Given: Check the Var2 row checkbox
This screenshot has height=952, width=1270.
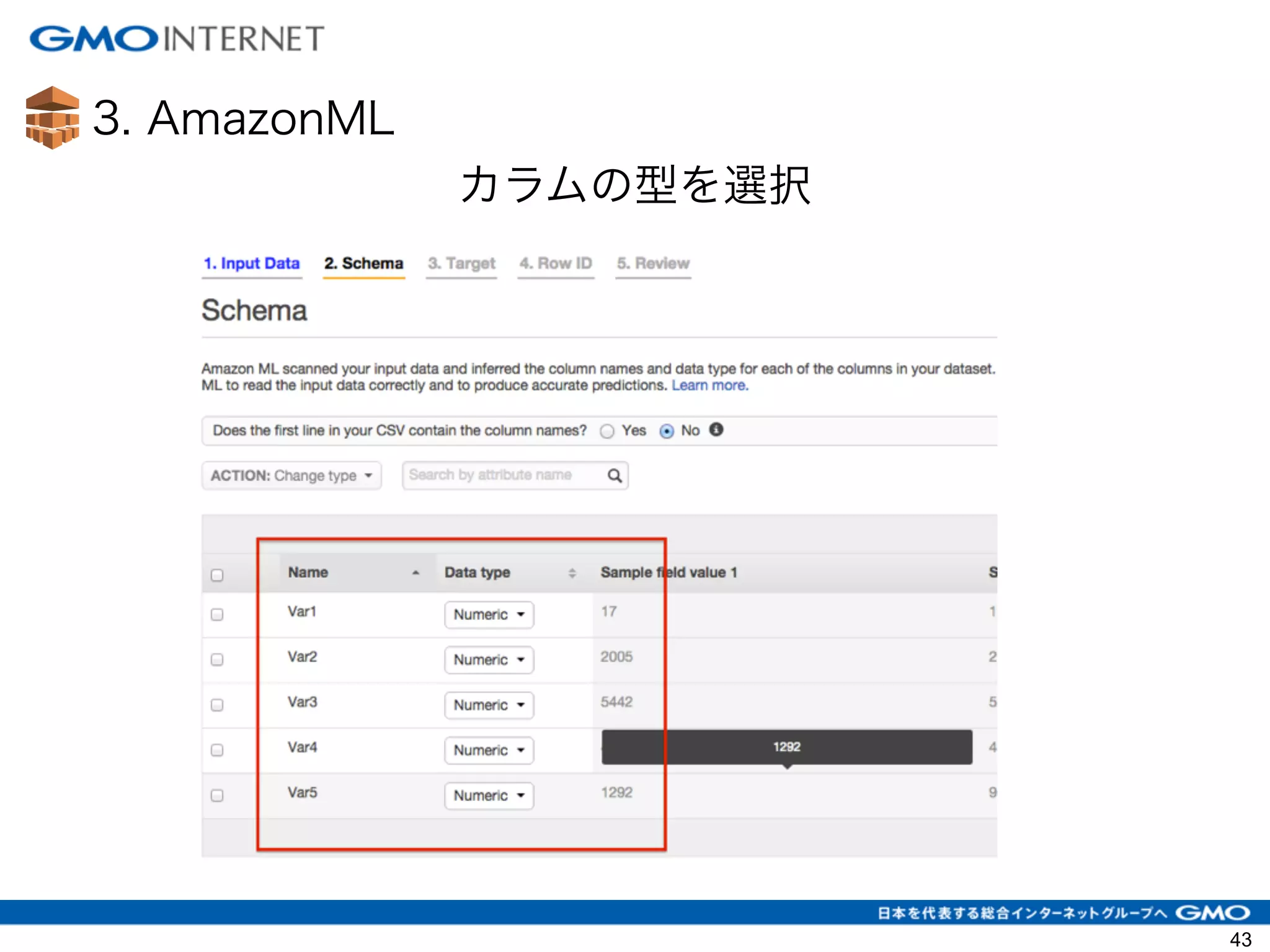Looking at the screenshot, I should click(x=217, y=659).
